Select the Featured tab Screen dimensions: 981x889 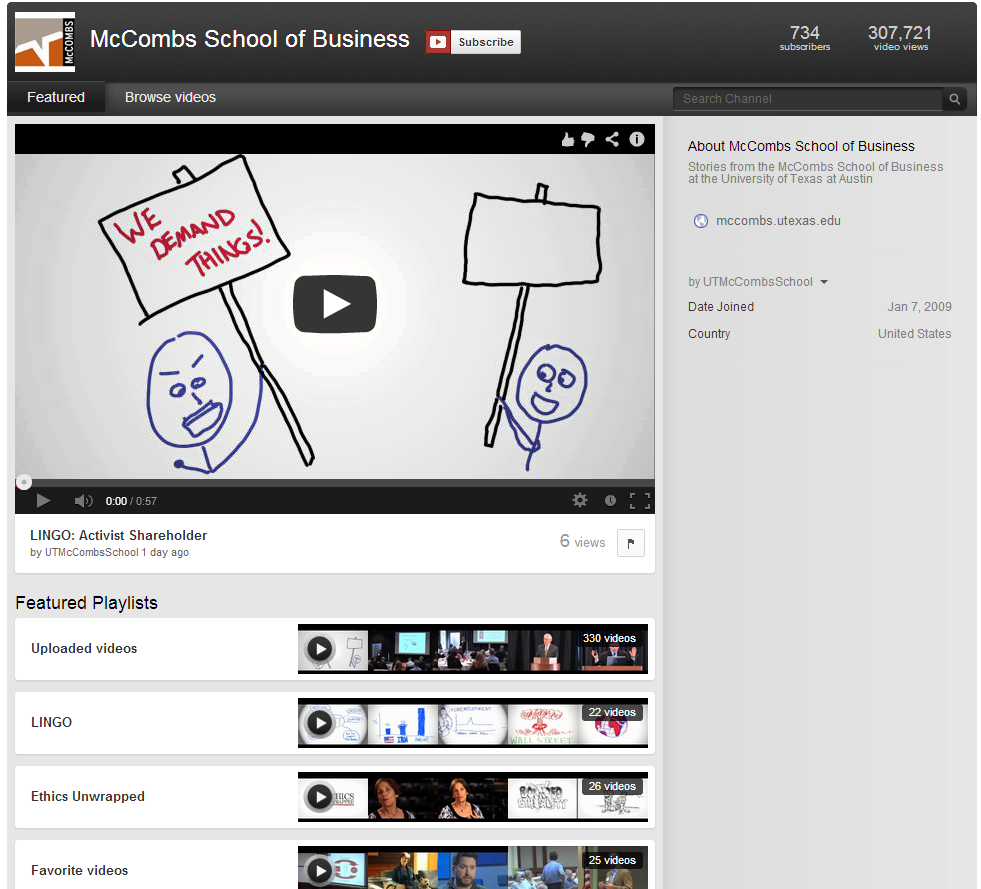point(56,97)
